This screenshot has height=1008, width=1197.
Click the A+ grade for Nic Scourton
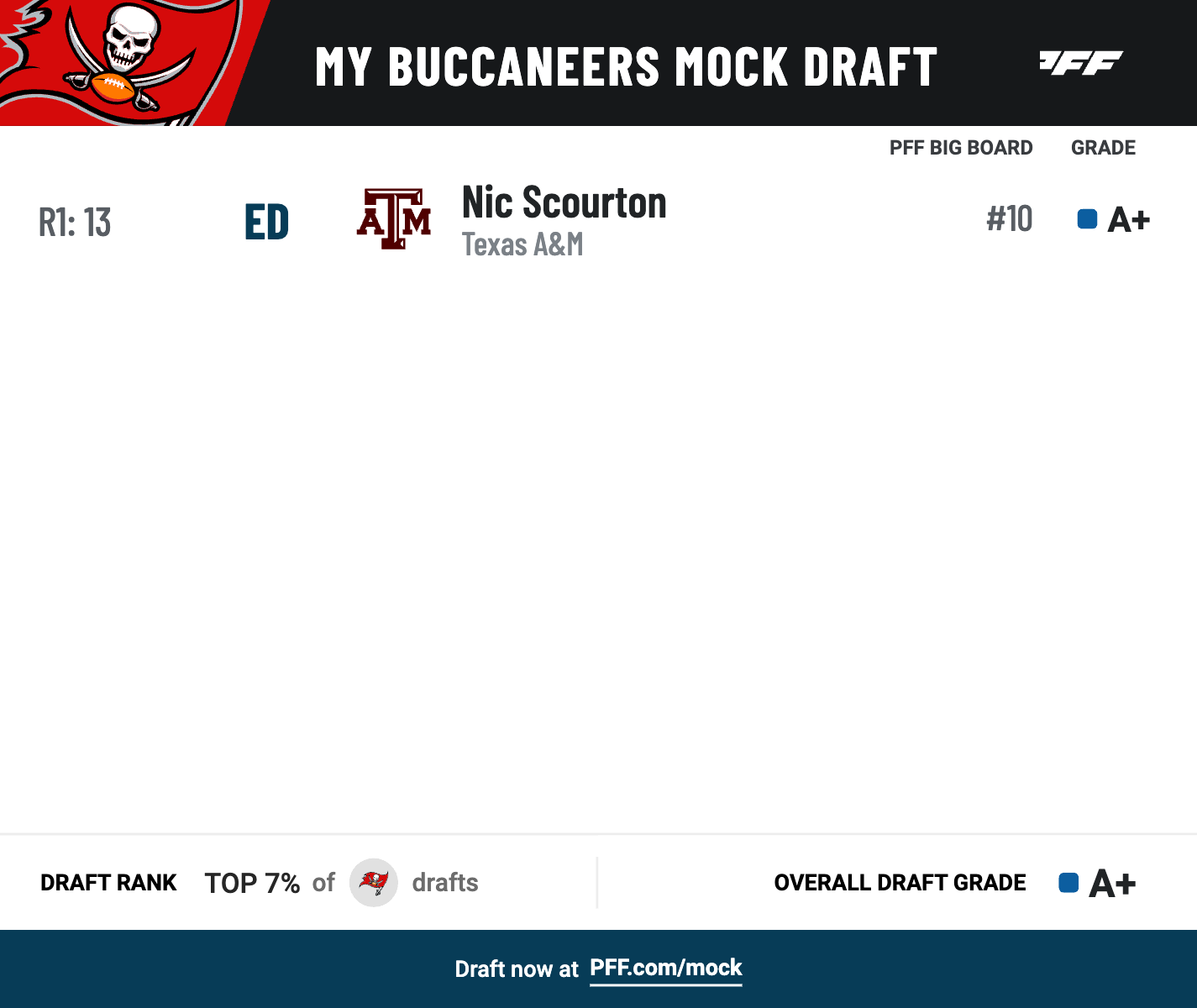(1128, 220)
